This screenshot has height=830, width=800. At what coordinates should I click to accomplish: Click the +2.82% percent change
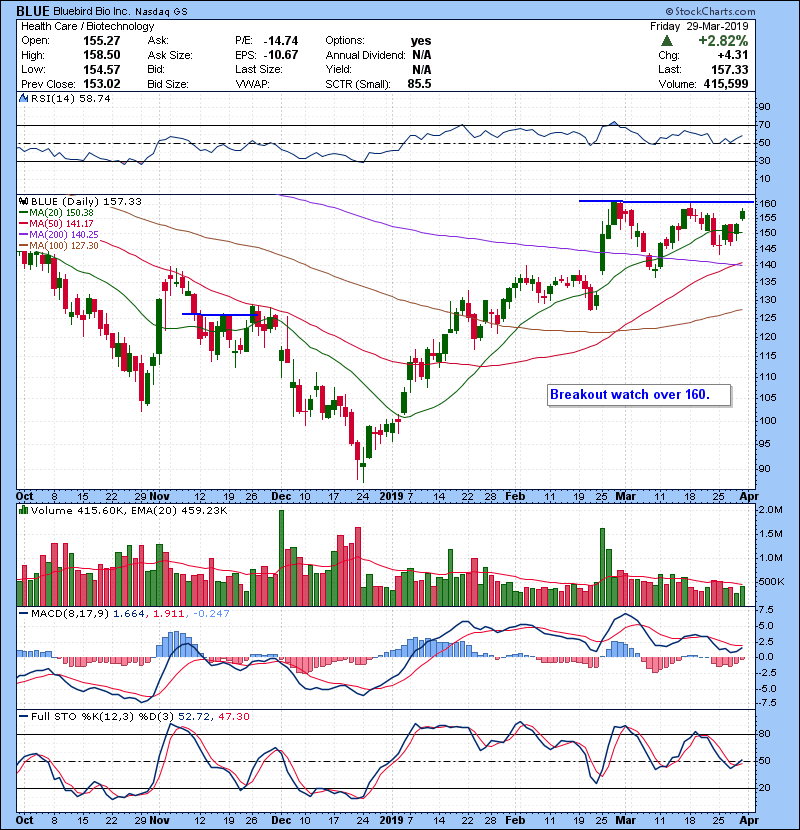(x=723, y=41)
